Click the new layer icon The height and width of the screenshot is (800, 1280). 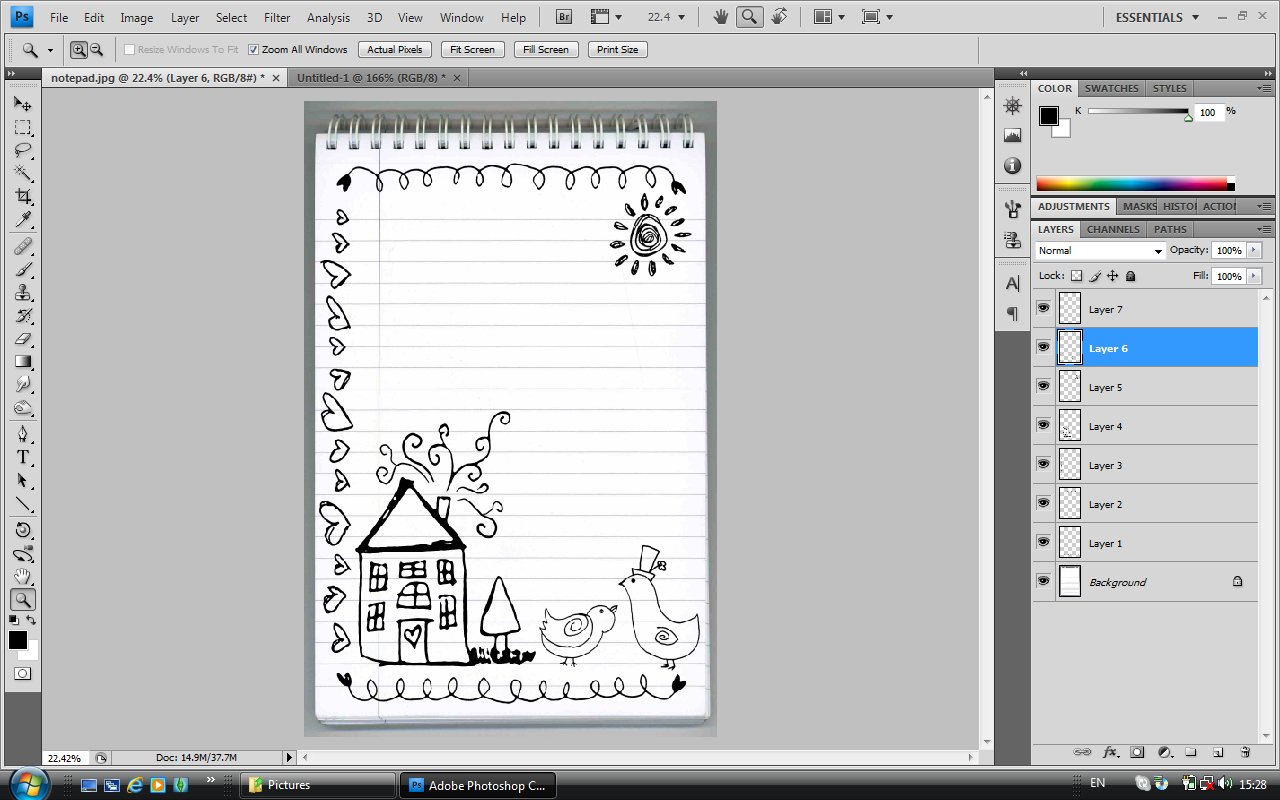[x=1217, y=751]
